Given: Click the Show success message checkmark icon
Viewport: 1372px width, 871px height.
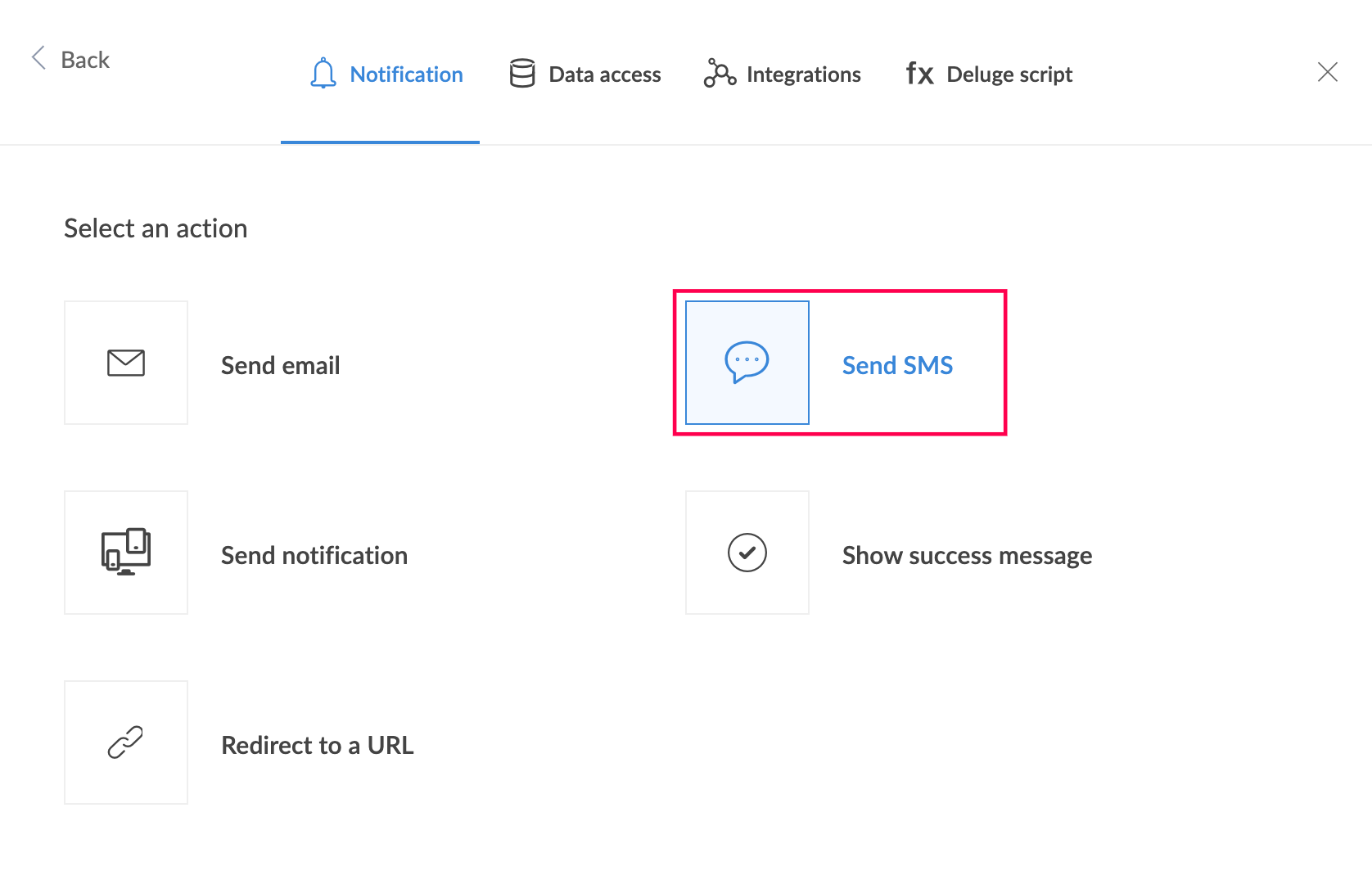Looking at the screenshot, I should (747, 553).
